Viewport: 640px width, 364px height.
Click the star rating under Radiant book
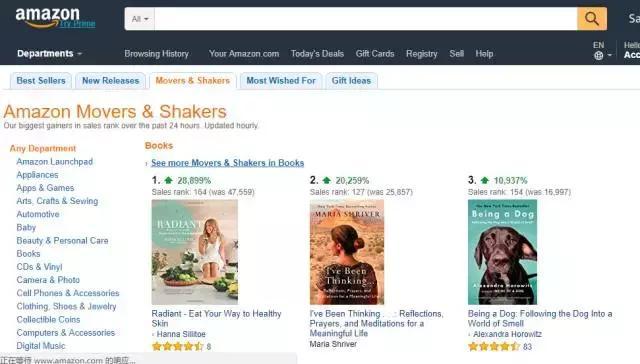[177, 346]
